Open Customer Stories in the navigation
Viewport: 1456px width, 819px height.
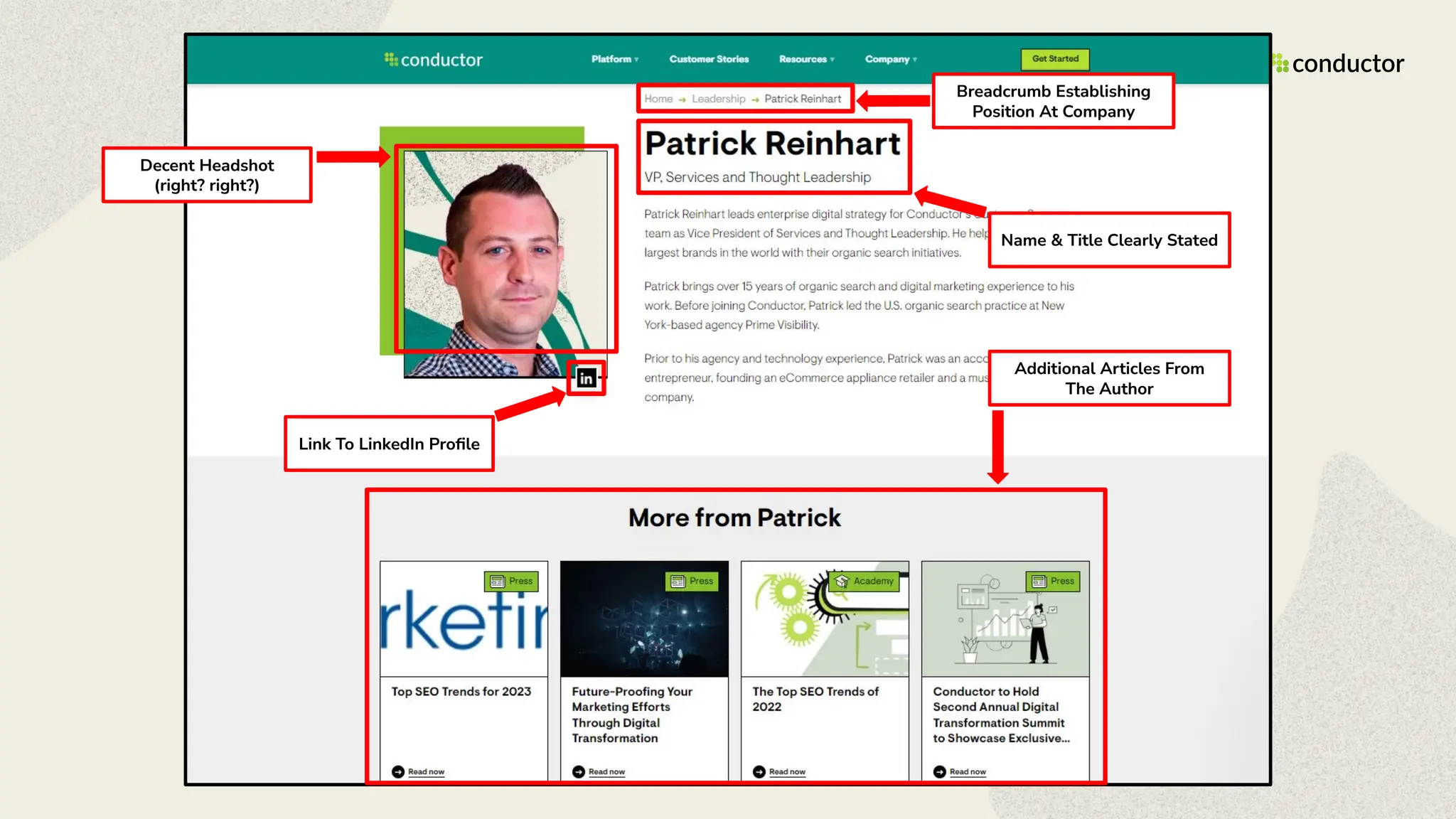709,59
